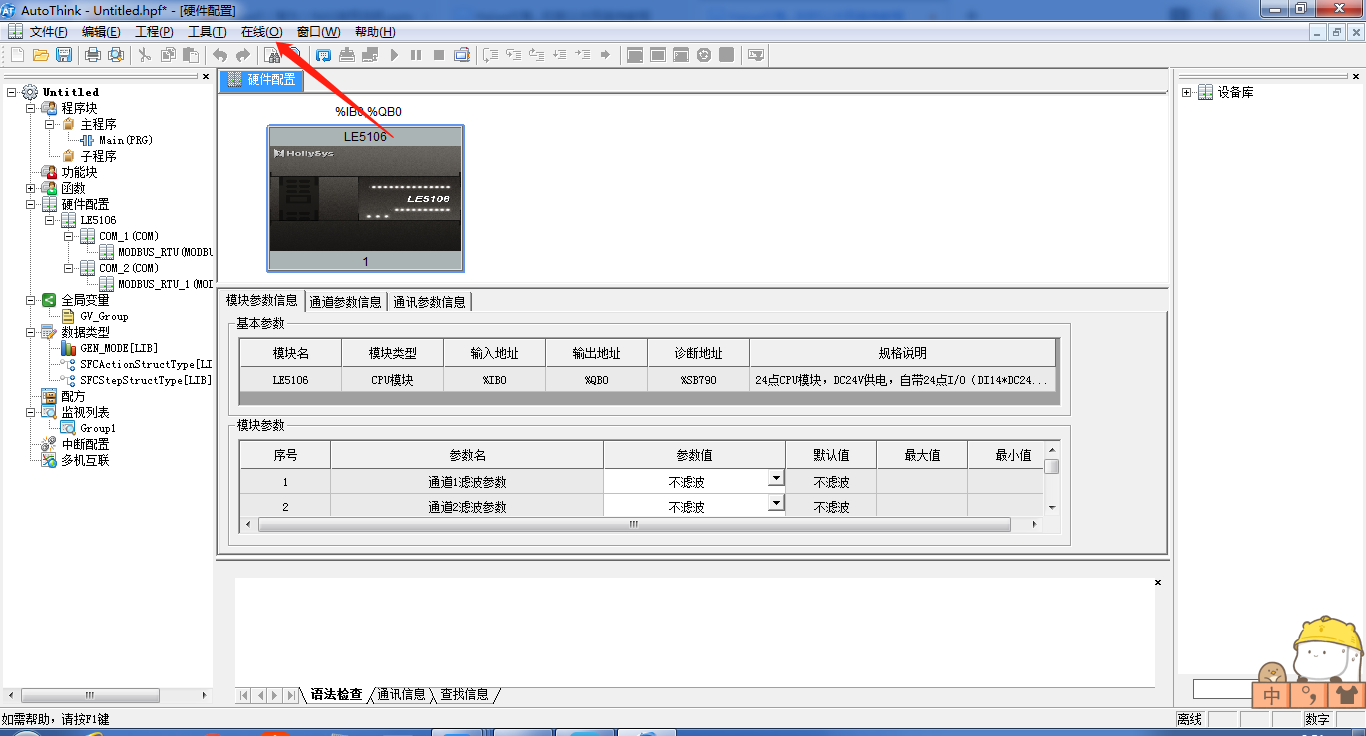
Task: Expand the 设备库 device library node
Action: 1187,92
